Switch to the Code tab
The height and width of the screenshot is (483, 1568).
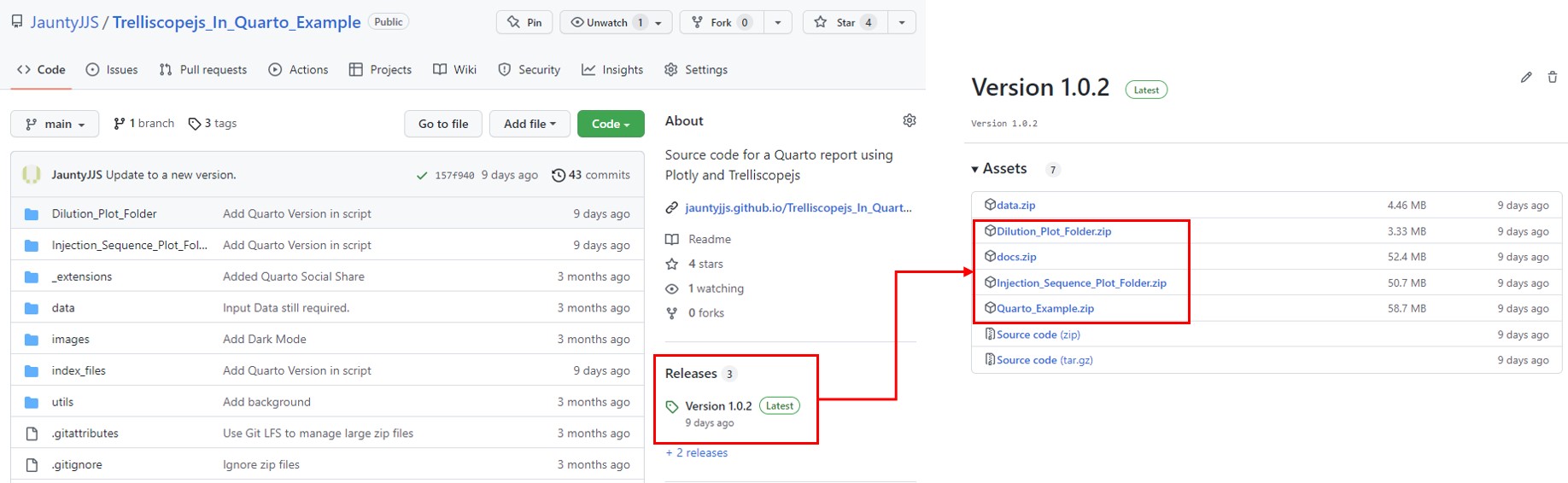[x=41, y=70]
